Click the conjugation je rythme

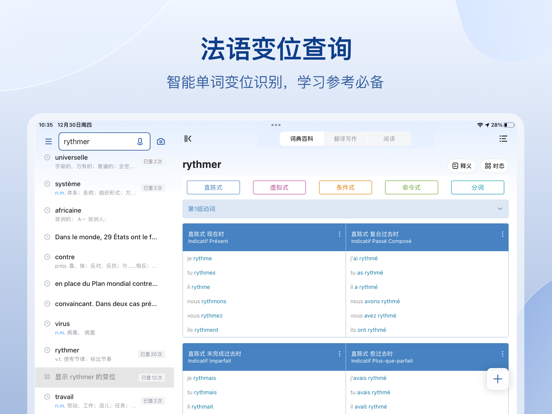pyautogui.click(x=199, y=258)
